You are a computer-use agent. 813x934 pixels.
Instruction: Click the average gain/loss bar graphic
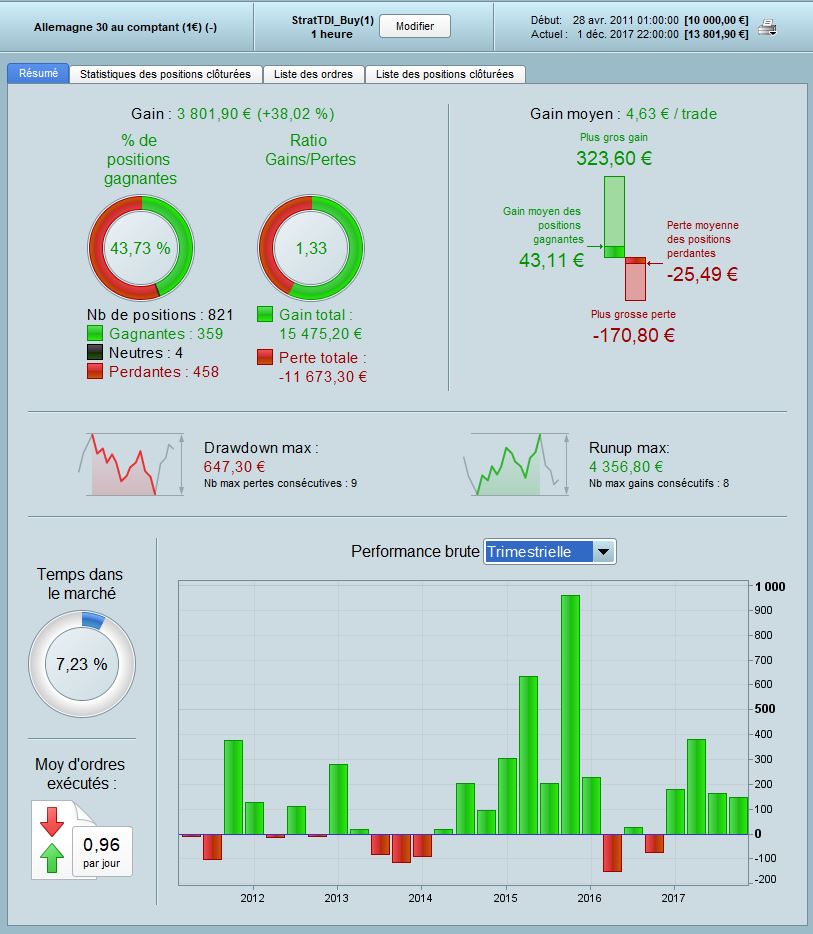(x=625, y=238)
